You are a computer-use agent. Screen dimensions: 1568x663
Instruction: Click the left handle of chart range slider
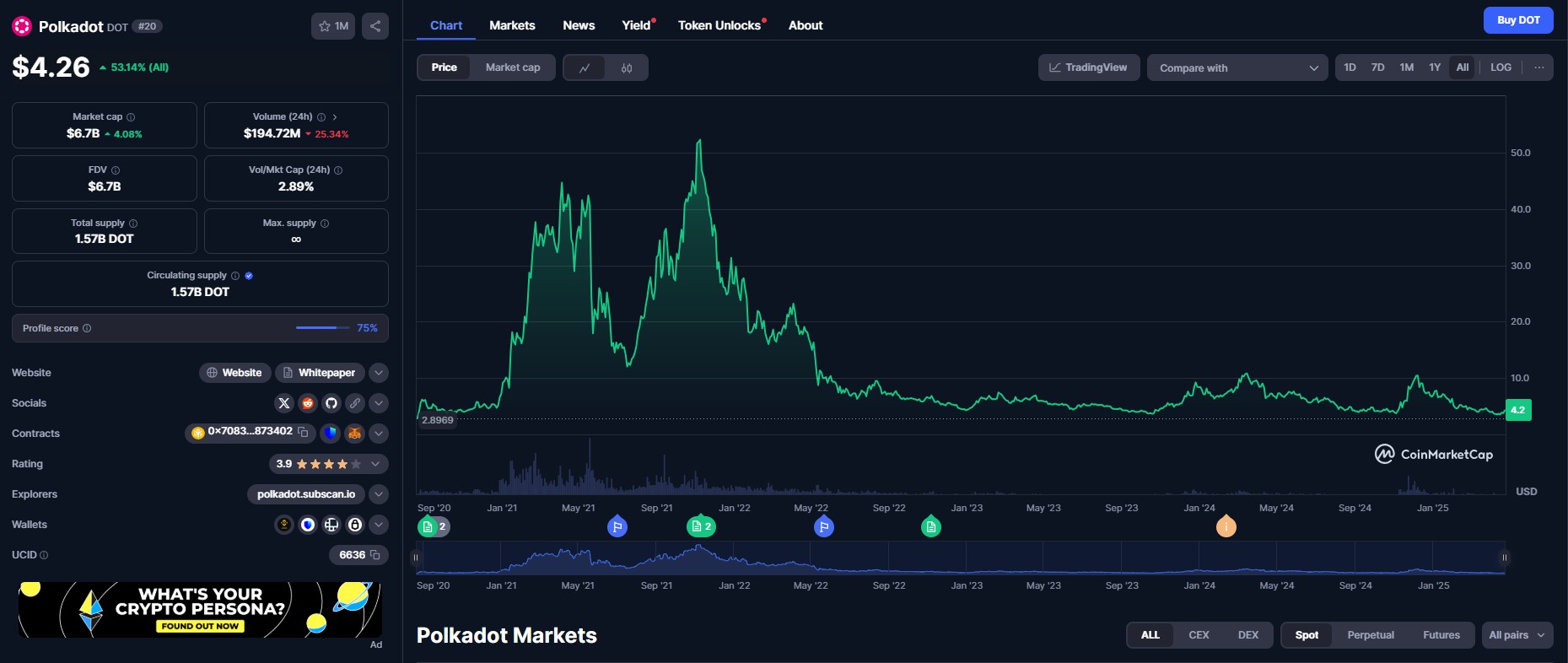[415, 558]
